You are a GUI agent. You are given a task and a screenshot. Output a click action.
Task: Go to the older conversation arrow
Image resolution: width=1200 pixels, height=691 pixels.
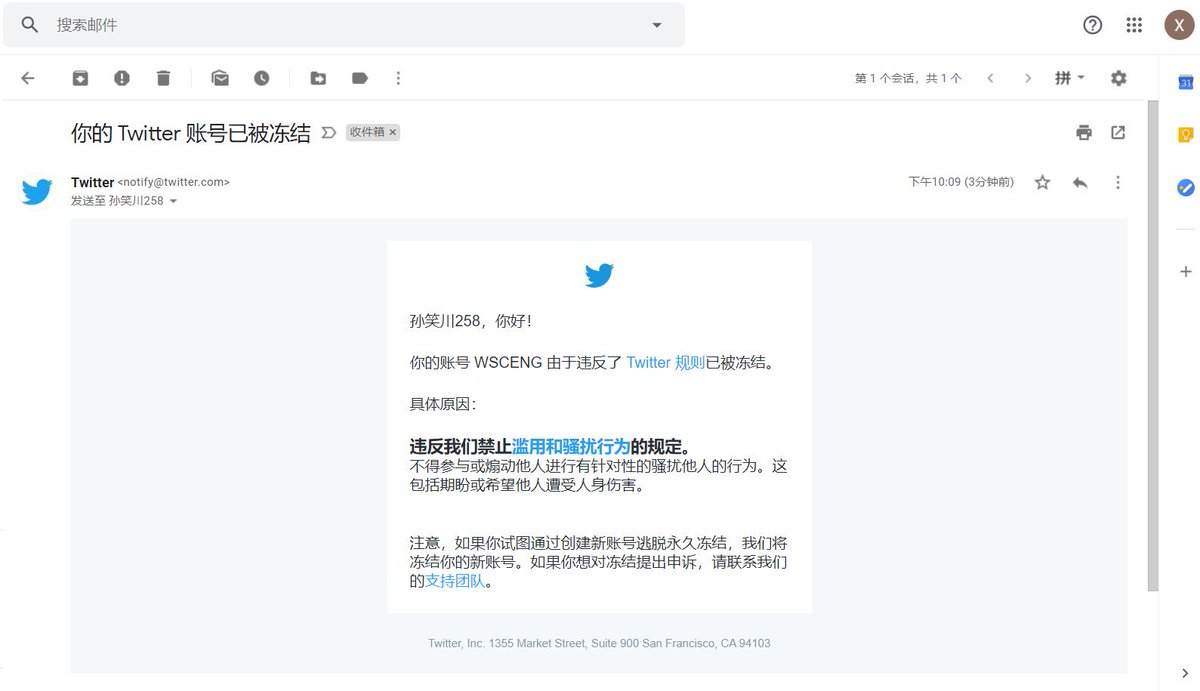[1027, 78]
